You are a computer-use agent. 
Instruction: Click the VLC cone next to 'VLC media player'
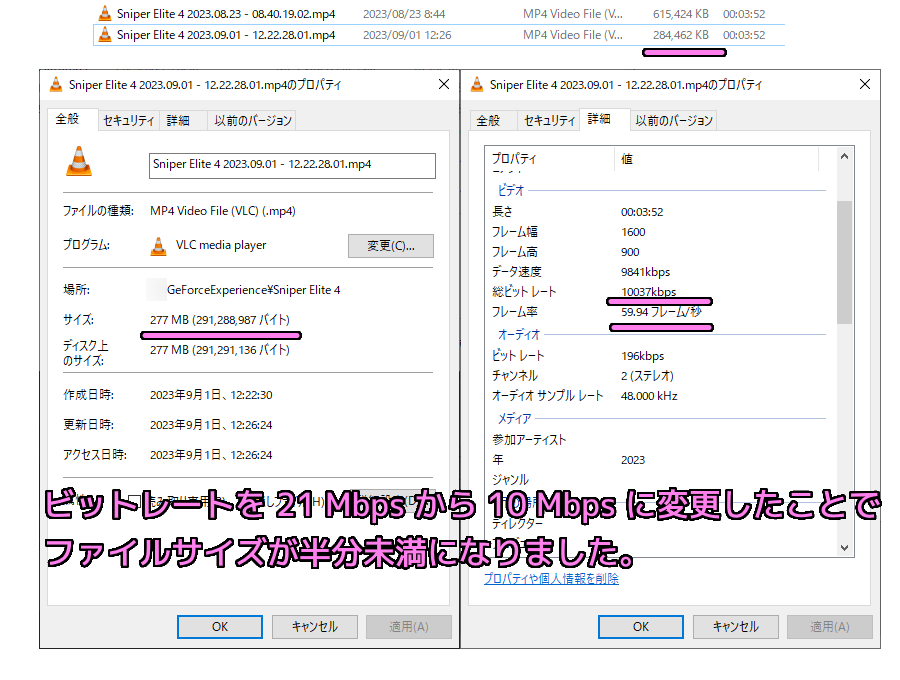[x=158, y=246]
